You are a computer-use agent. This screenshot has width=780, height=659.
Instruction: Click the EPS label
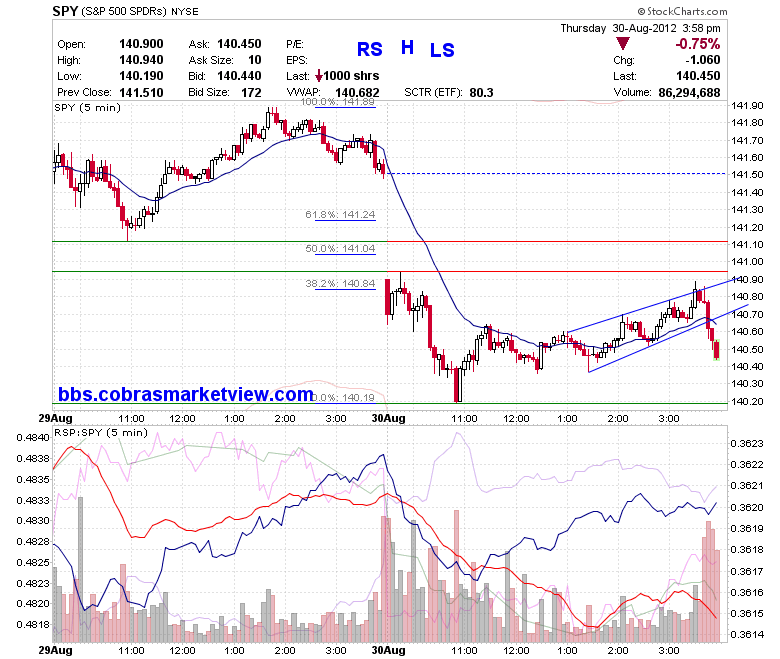(x=297, y=60)
